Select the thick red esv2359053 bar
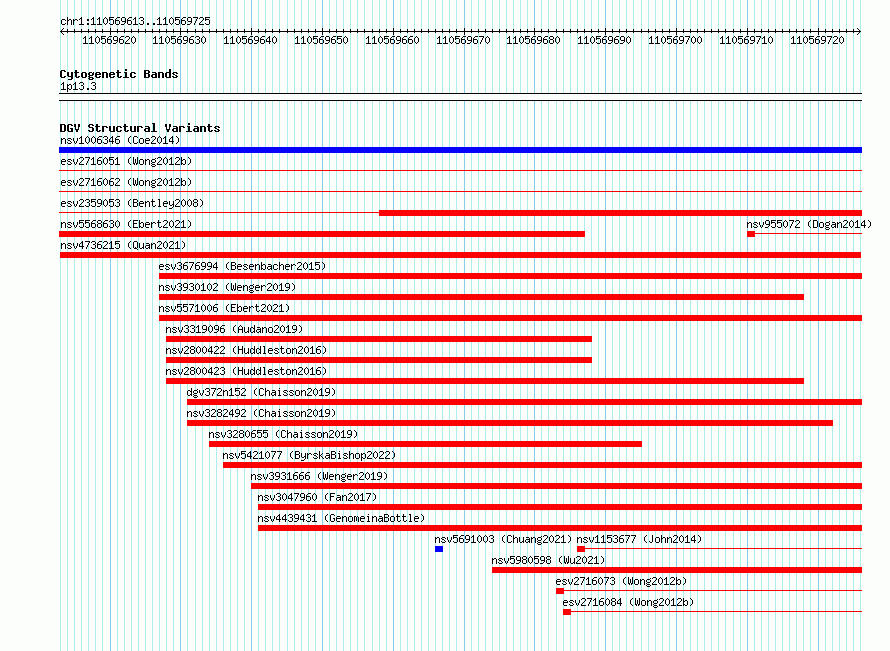The width and height of the screenshot is (890, 651). (x=620, y=213)
